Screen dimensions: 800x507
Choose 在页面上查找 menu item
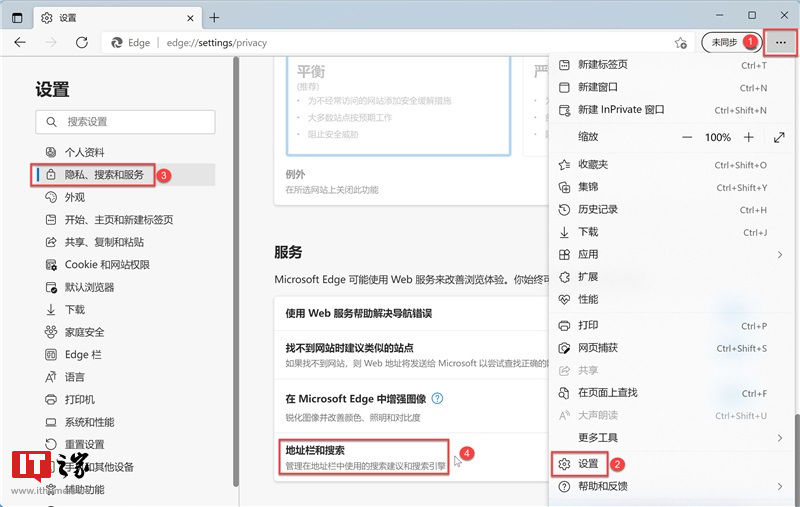672,393
